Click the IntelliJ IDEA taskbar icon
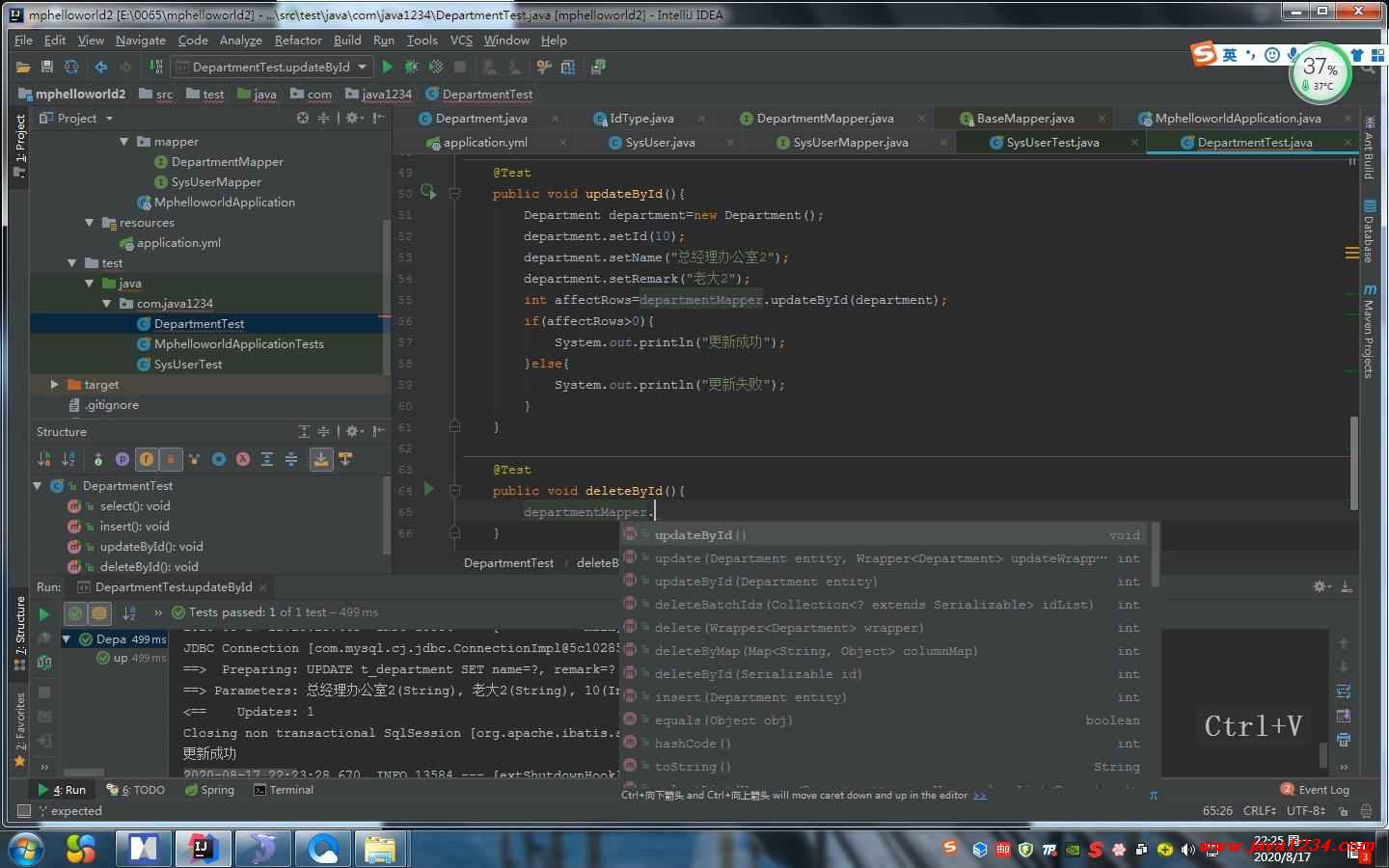The width and height of the screenshot is (1389, 868). click(x=202, y=849)
